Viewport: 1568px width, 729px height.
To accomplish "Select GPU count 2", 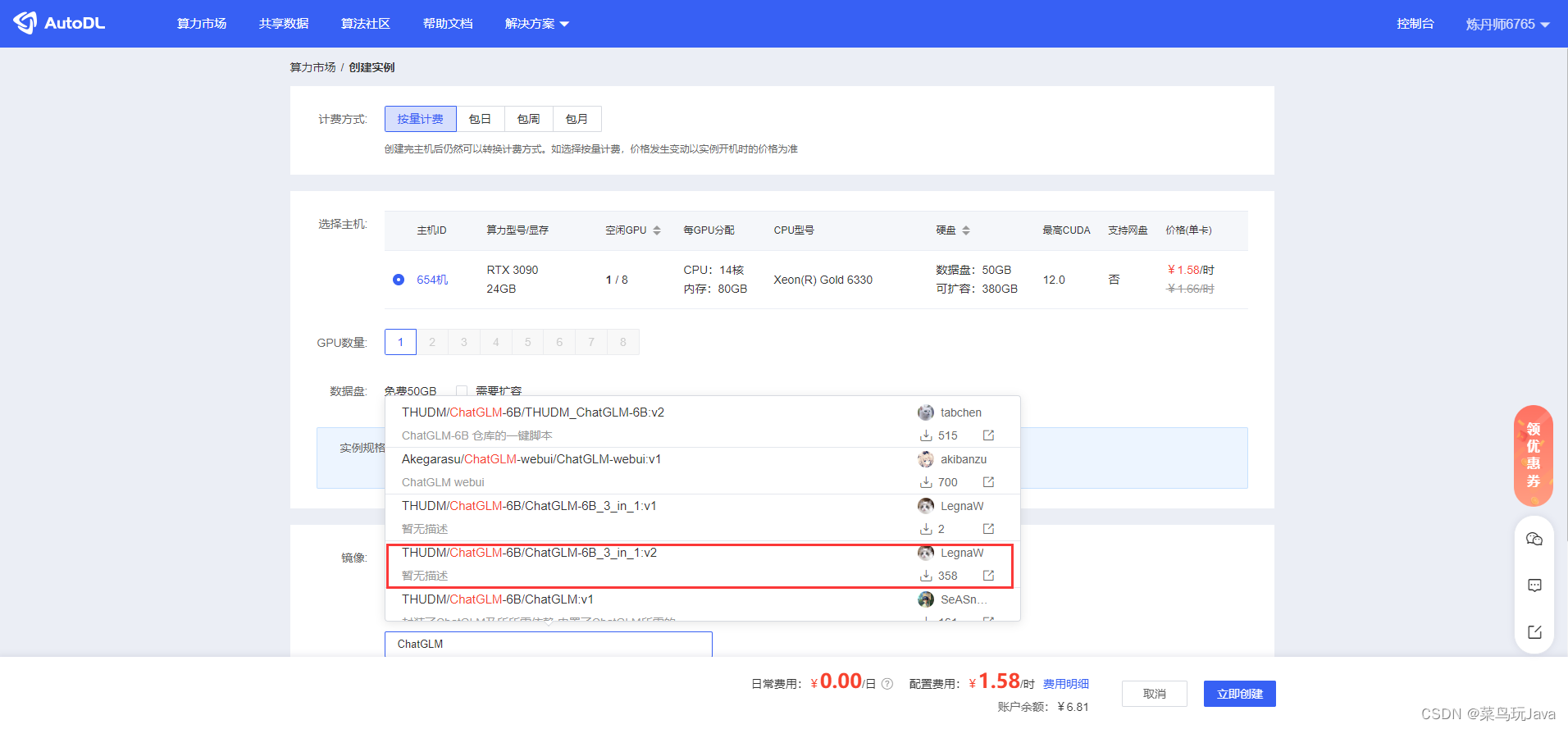I will [x=432, y=342].
